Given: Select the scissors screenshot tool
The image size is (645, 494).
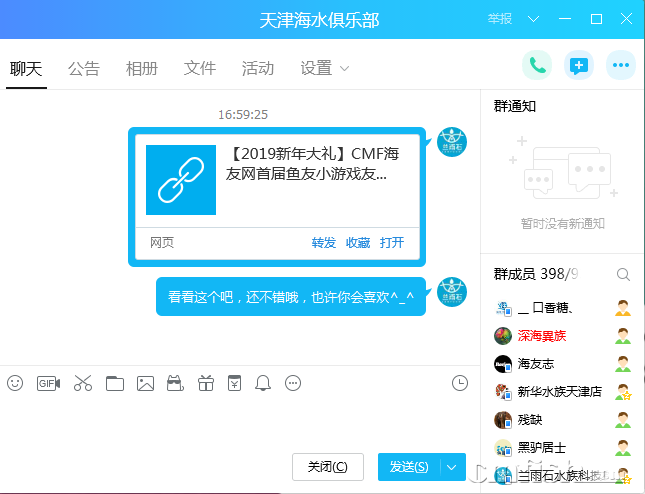Looking at the screenshot, I should tap(83, 383).
